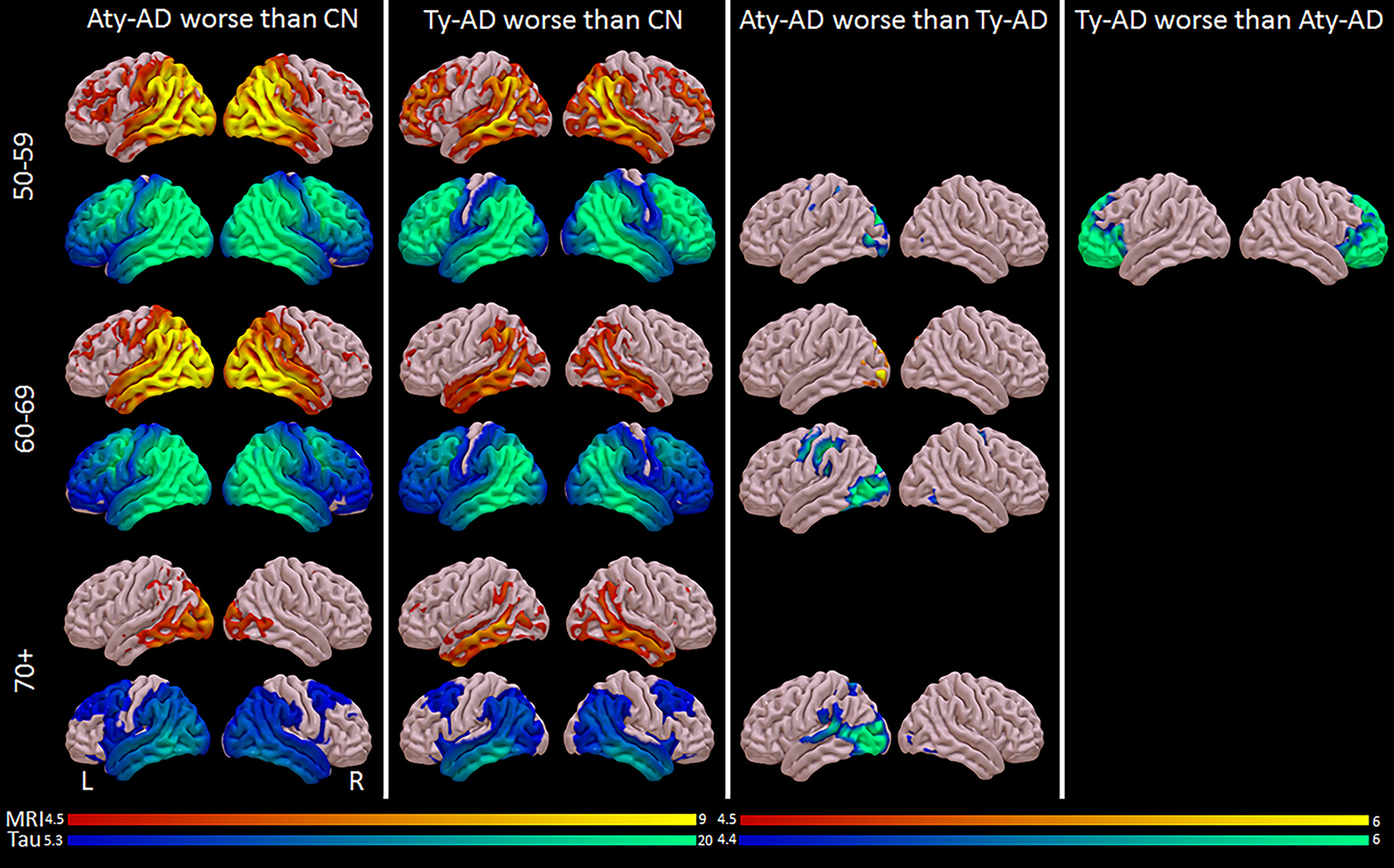View 70+ MRI right-hemisphere brain, Ty-AD vs CN
This screenshot has height=868, width=1394.
pos(640,612)
